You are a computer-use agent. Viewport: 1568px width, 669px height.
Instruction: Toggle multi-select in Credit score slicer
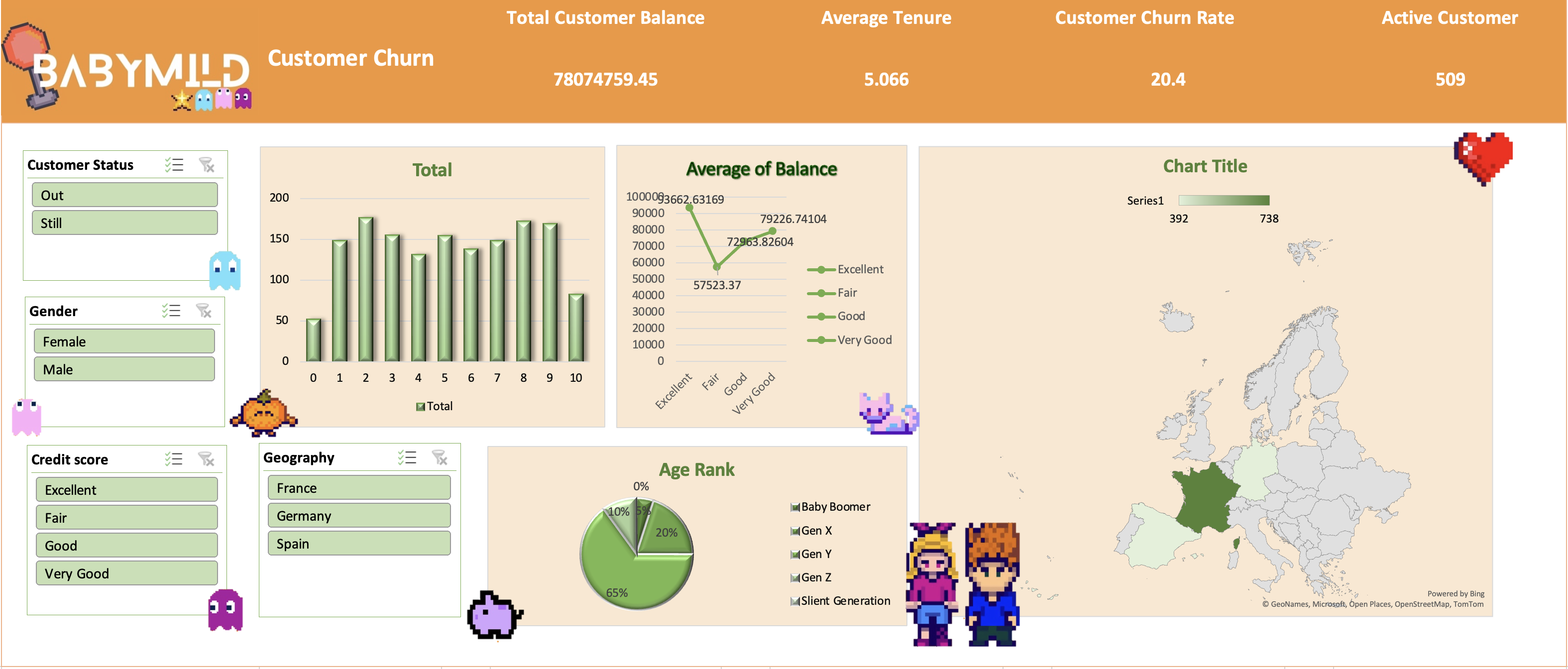(174, 459)
